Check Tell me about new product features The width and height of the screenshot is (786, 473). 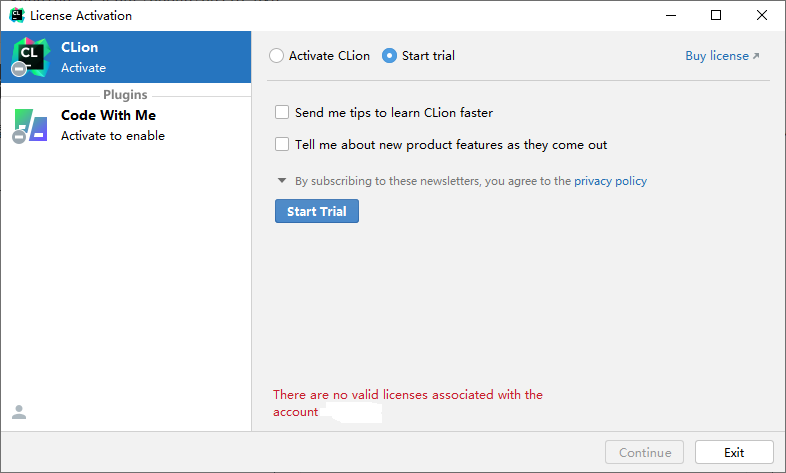coord(282,144)
